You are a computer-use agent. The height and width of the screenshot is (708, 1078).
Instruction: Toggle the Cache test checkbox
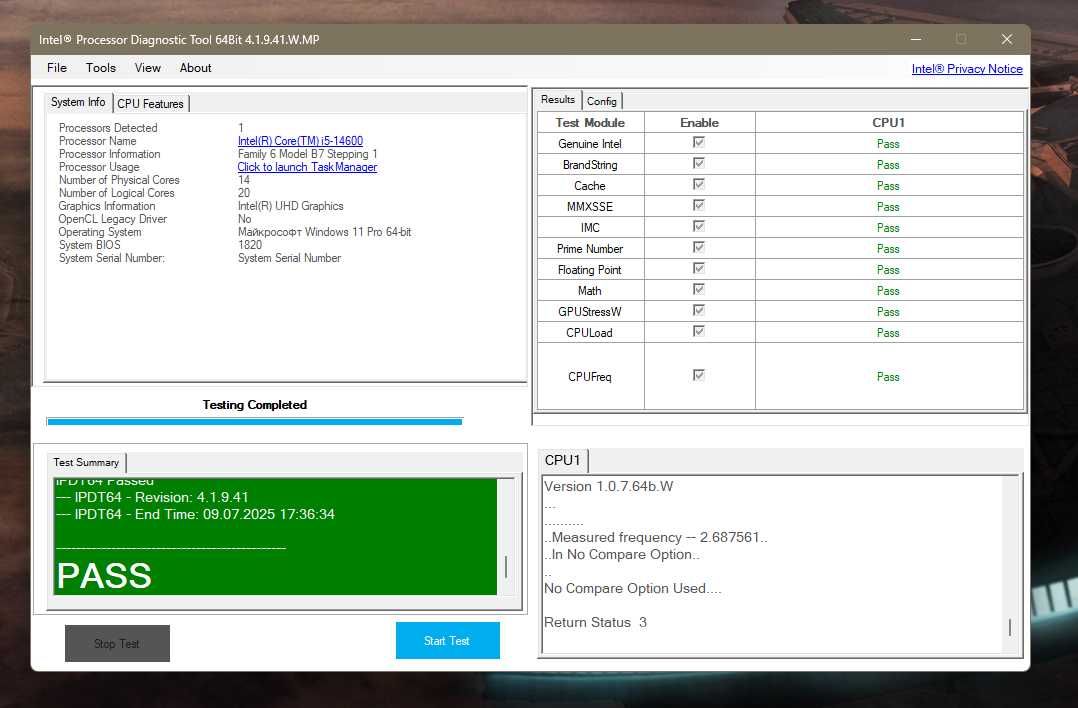[698, 184]
